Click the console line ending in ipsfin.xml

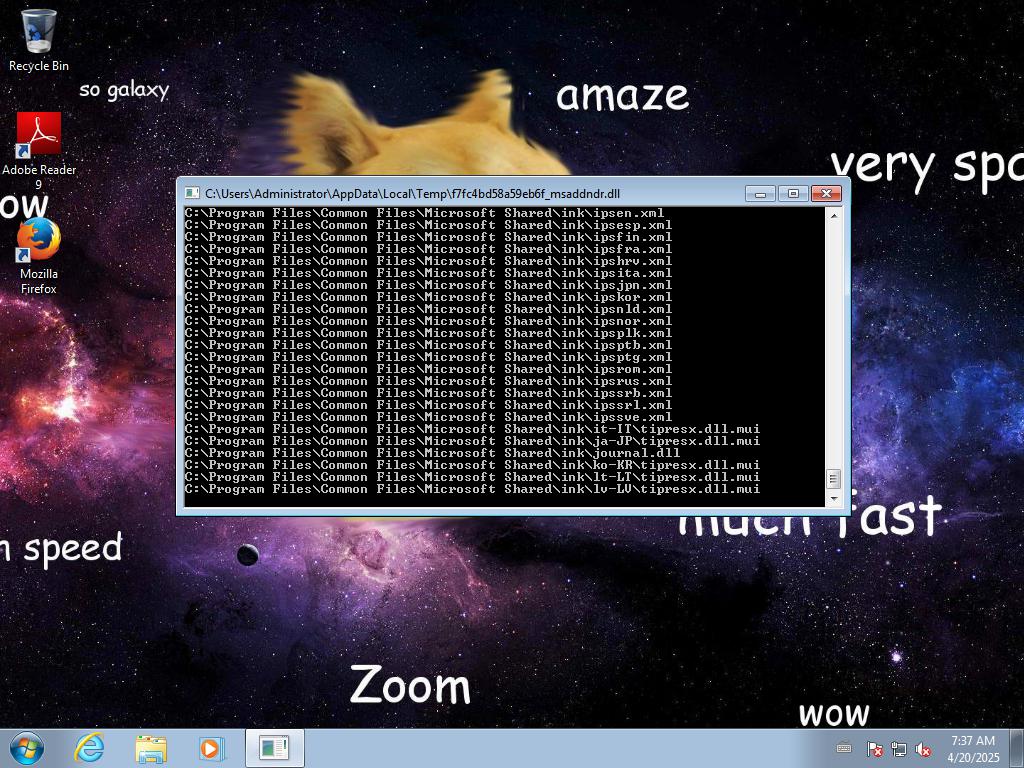428,237
